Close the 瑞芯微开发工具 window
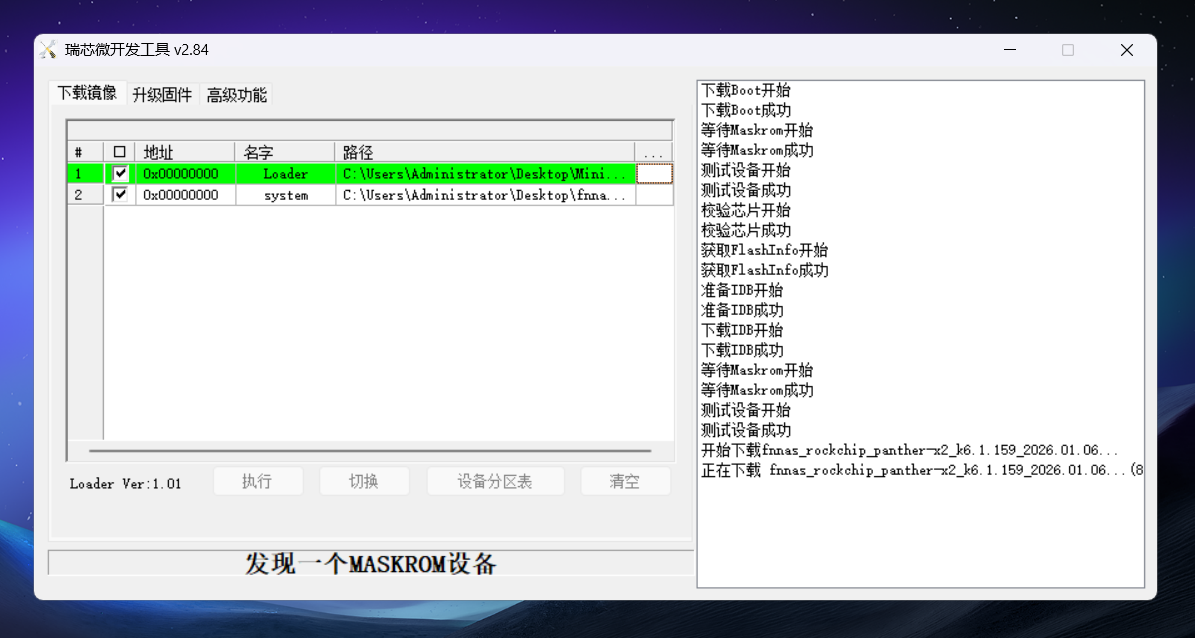This screenshot has width=1195, height=638. pos(1126,50)
